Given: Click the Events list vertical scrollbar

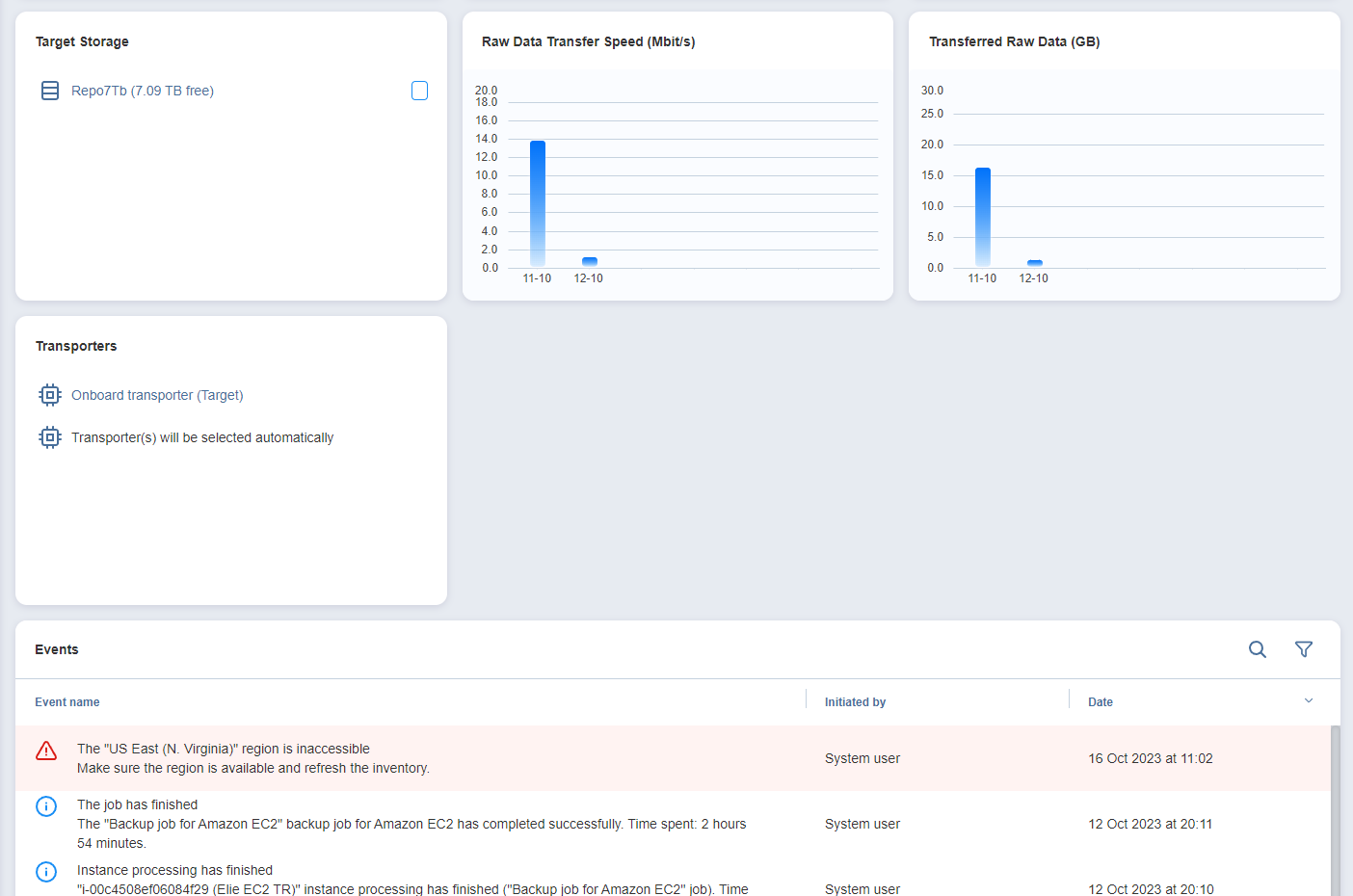Looking at the screenshot, I should click(x=1335, y=809).
